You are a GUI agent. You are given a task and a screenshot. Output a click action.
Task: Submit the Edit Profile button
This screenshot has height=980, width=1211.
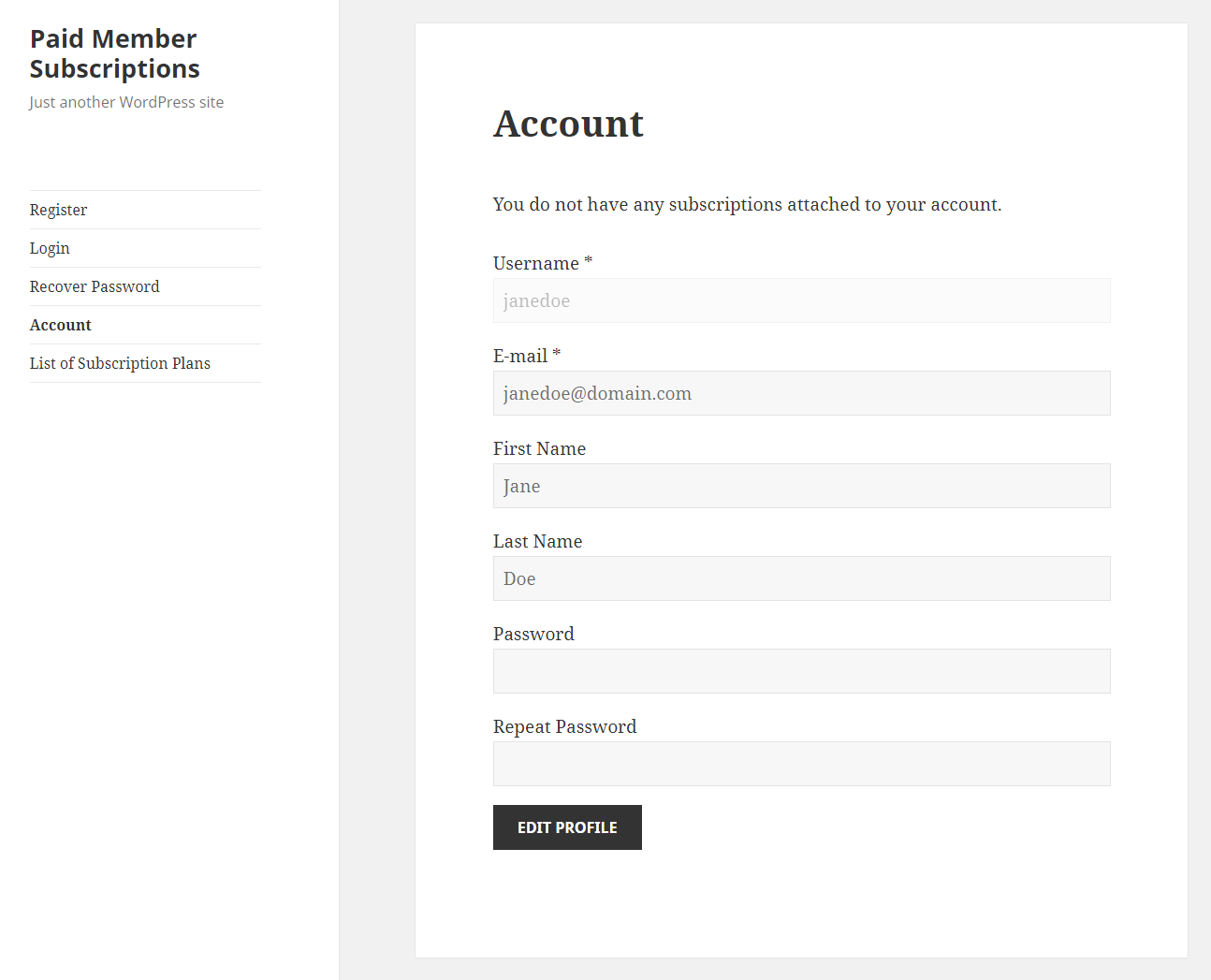click(x=567, y=827)
